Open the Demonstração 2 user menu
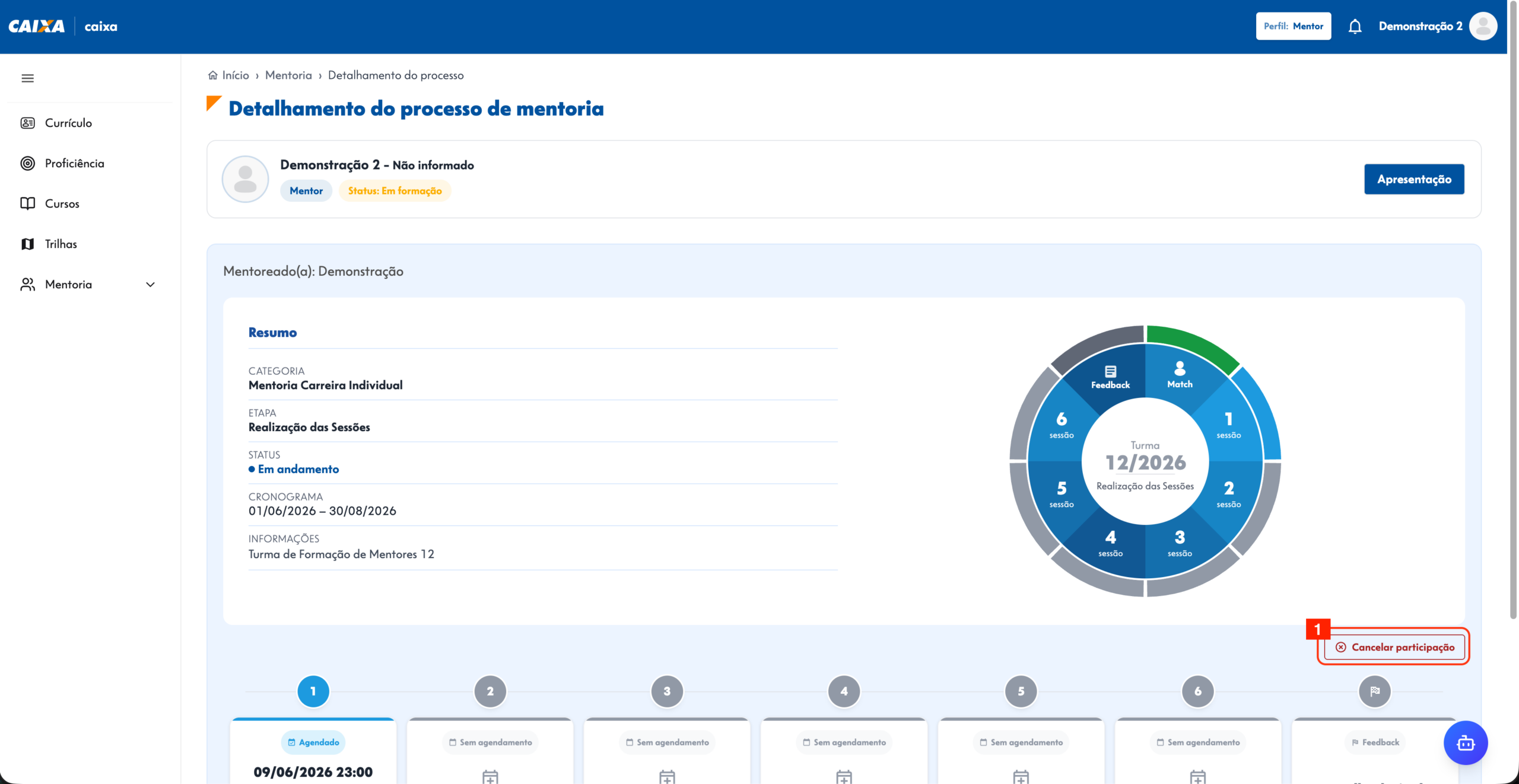This screenshot has height=784, width=1519. 1420,26
